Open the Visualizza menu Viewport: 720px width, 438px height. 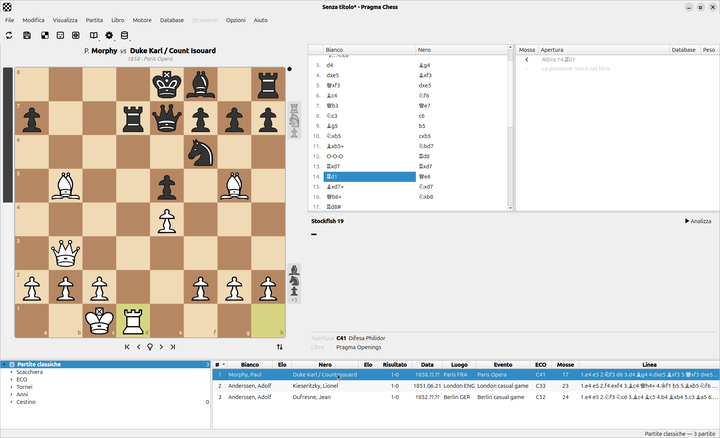(x=65, y=20)
